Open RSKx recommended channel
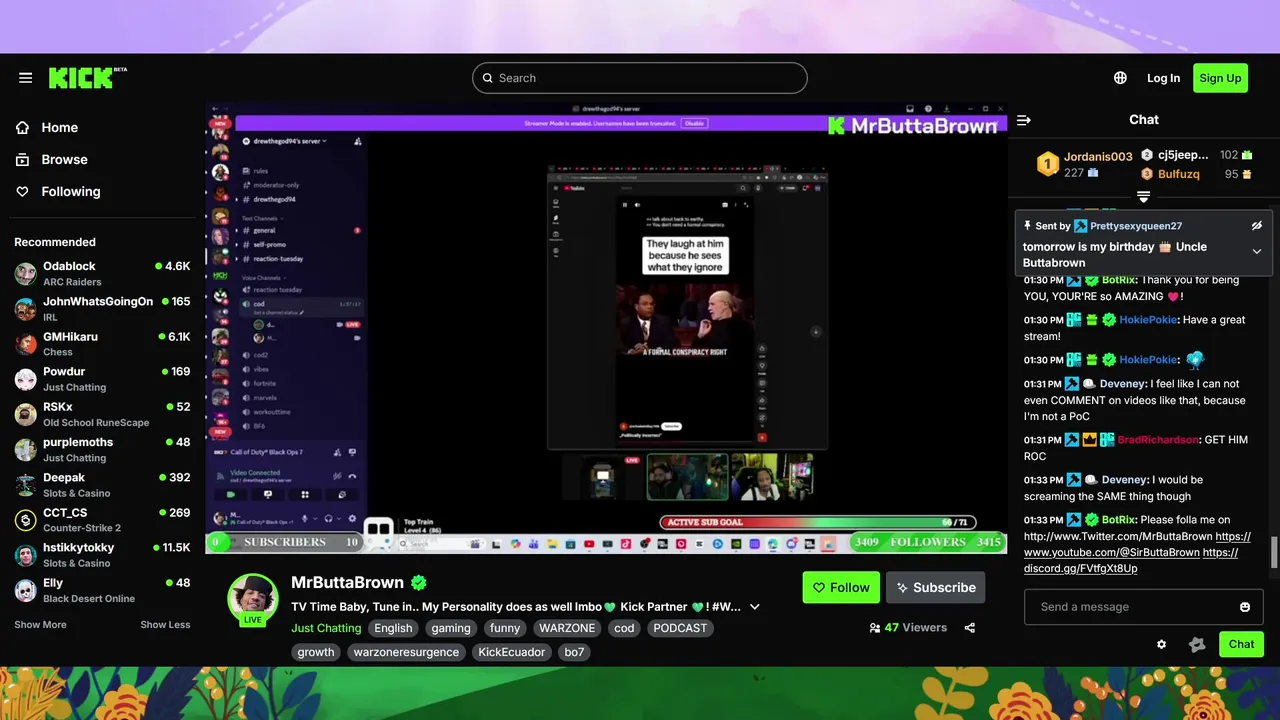The height and width of the screenshot is (720, 1280). 102,414
